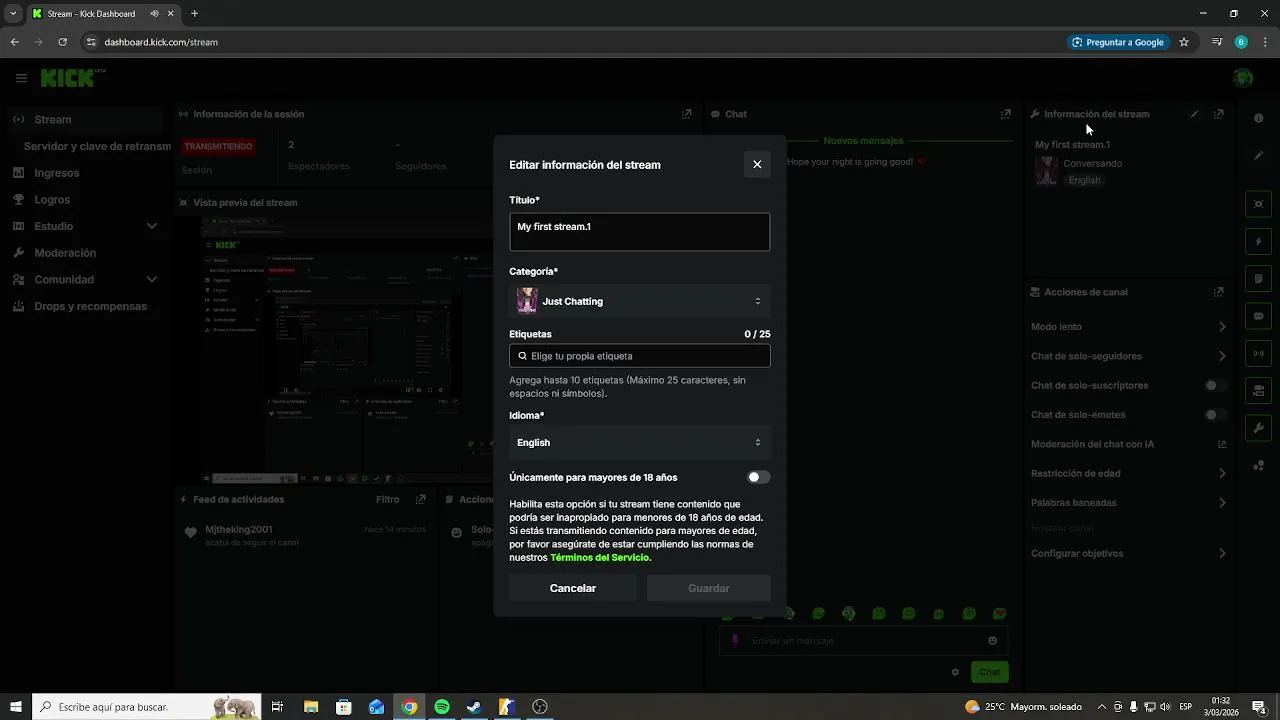The height and width of the screenshot is (720, 1280).
Task: Open a new Chrome tab
Action: [x=194, y=14]
